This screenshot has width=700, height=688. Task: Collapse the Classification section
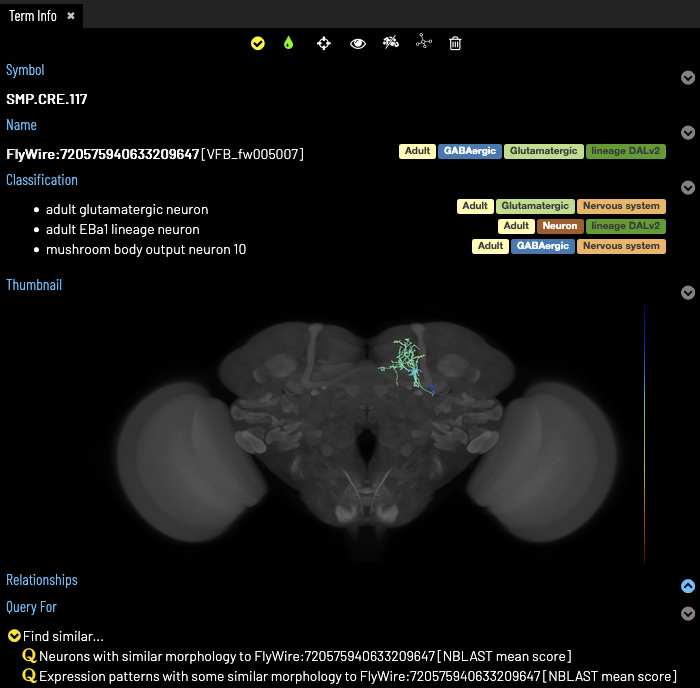(x=687, y=188)
